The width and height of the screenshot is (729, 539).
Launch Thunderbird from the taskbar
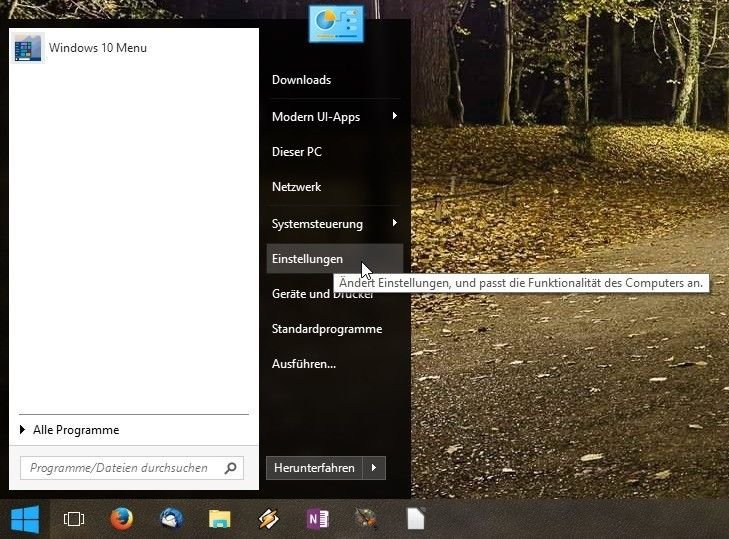(x=171, y=519)
